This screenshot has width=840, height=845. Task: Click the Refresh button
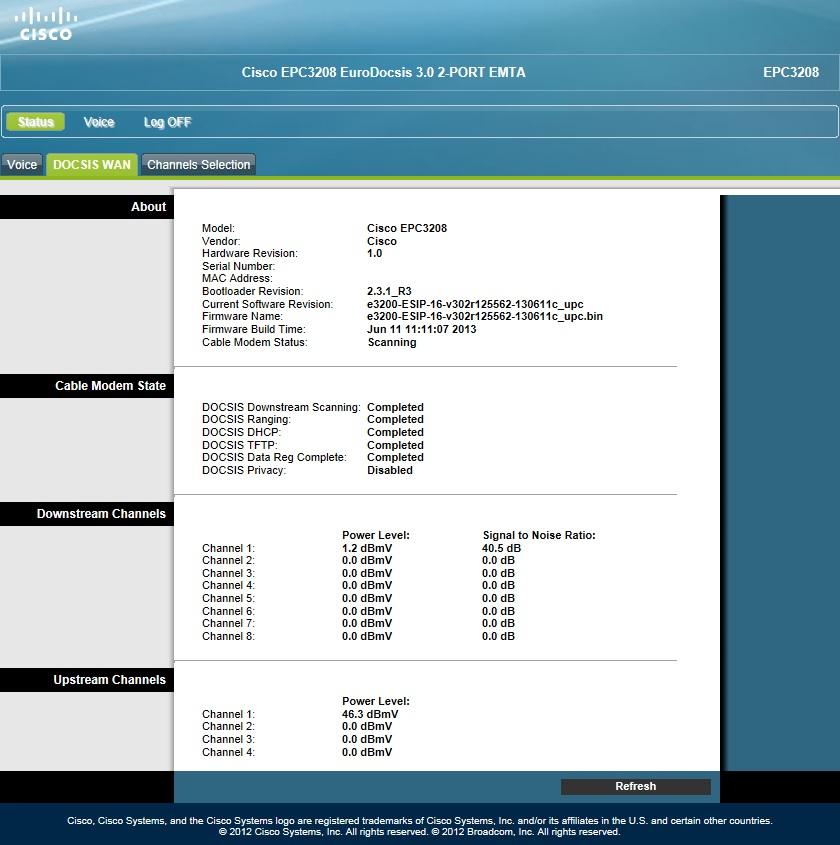point(636,786)
